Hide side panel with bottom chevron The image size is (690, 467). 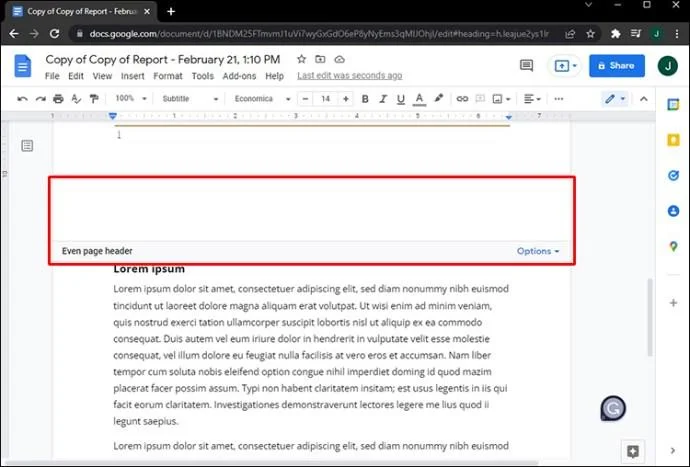tap(673, 450)
